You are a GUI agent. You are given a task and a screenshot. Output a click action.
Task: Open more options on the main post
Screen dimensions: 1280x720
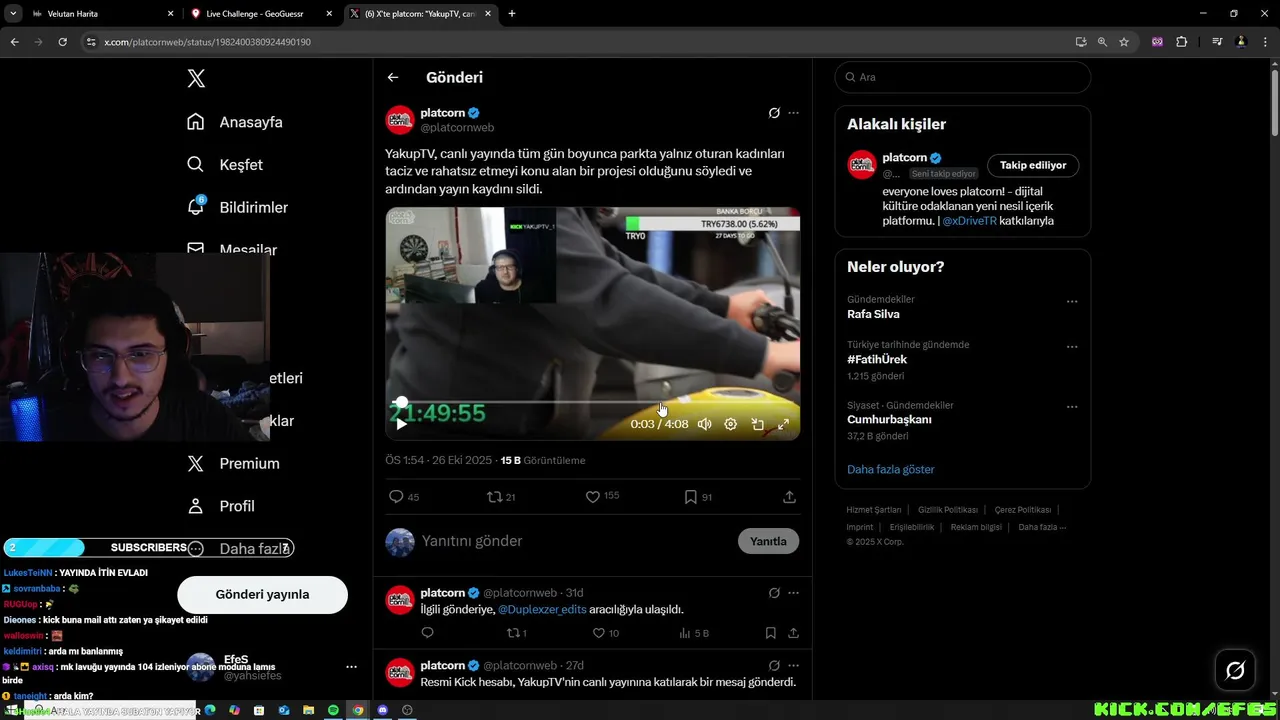793,113
